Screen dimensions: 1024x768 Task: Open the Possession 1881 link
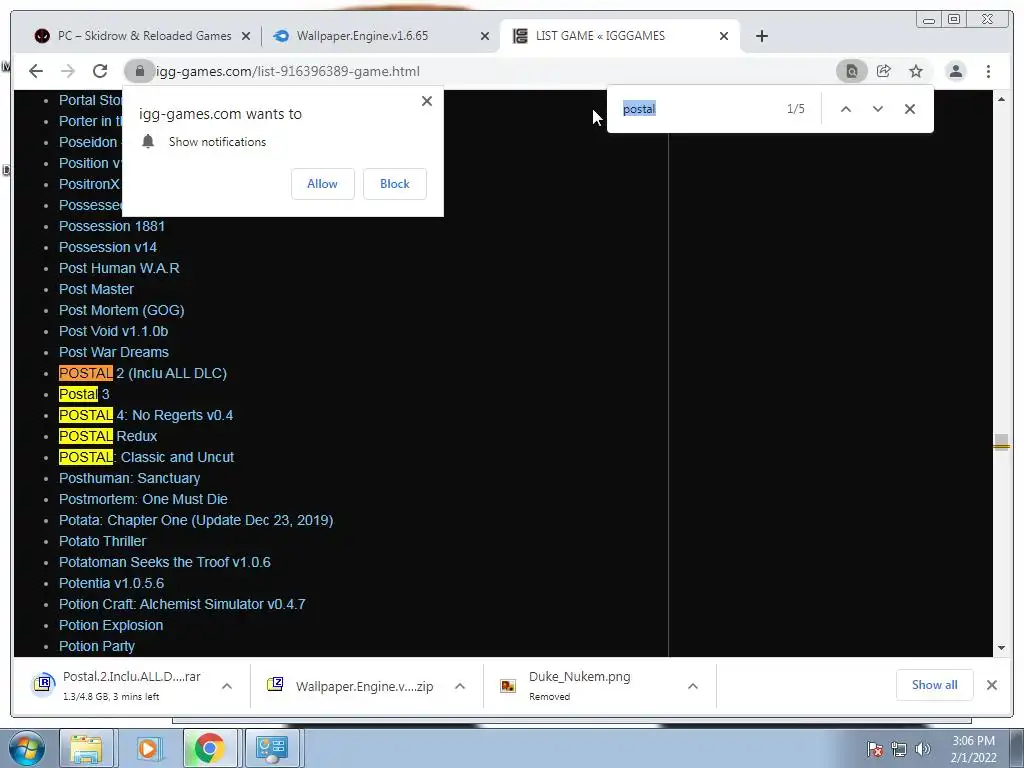tap(112, 226)
